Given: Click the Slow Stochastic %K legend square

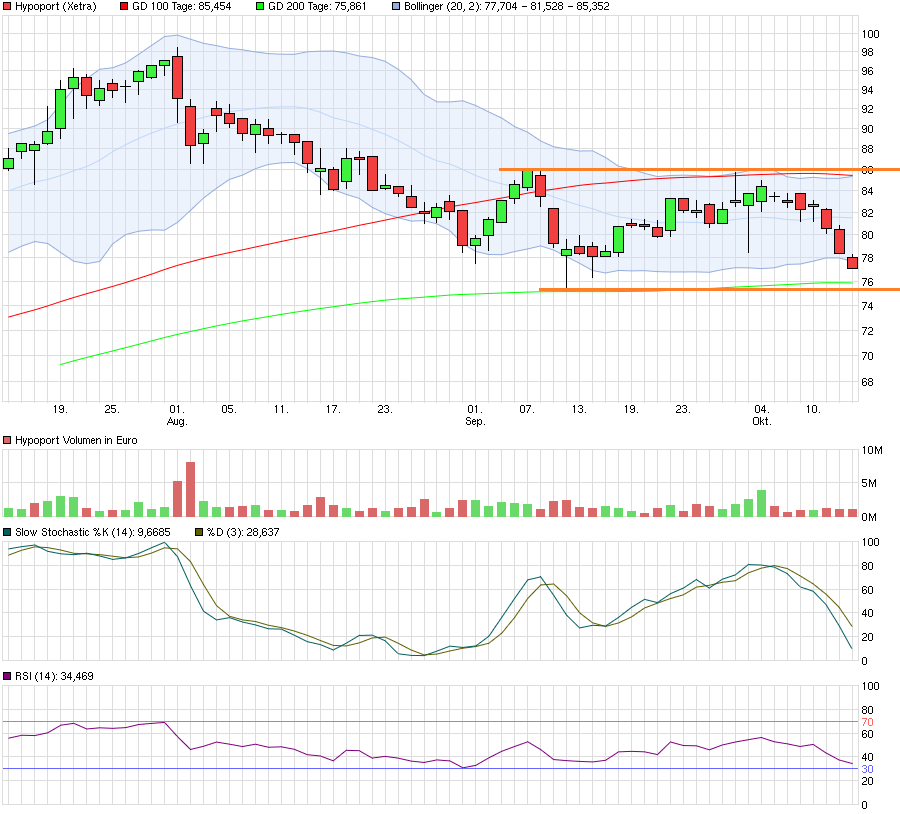Looking at the screenshot, I should [x=8, y=532].
